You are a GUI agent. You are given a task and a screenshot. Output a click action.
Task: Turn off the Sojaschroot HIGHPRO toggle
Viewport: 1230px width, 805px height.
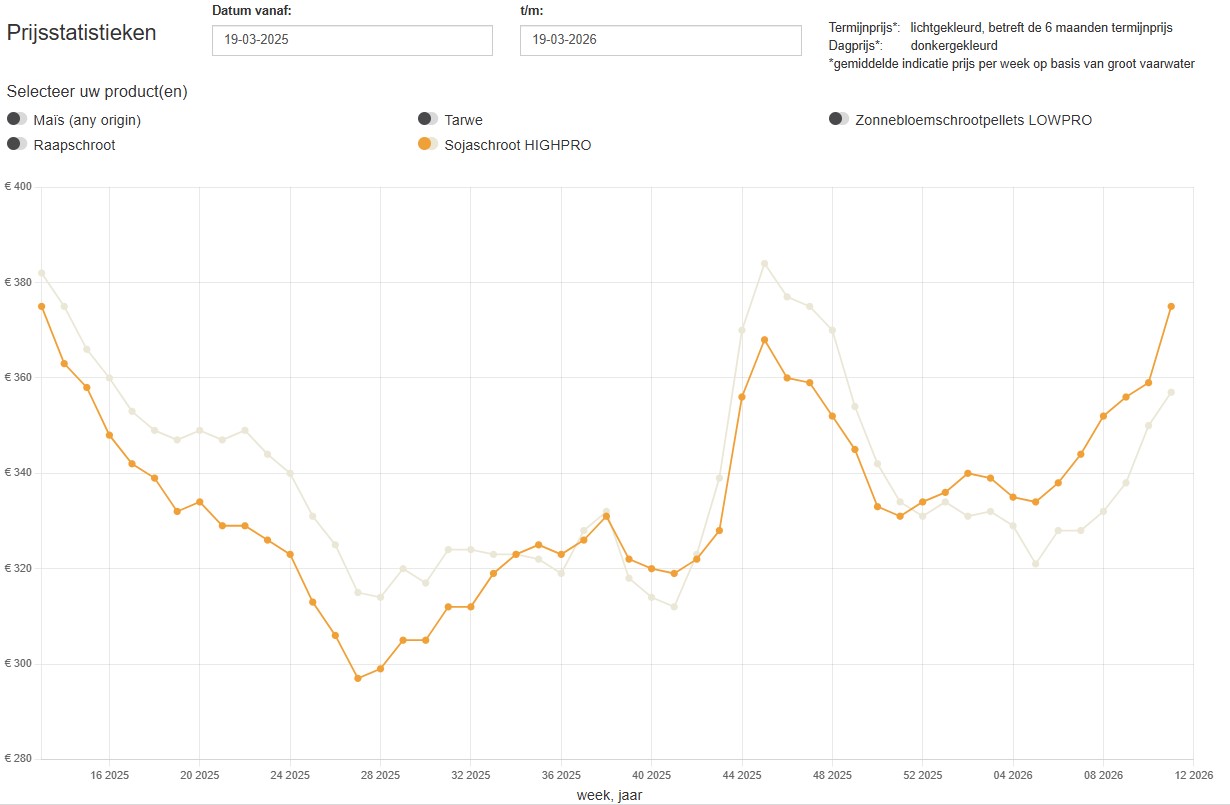[428, 145]
